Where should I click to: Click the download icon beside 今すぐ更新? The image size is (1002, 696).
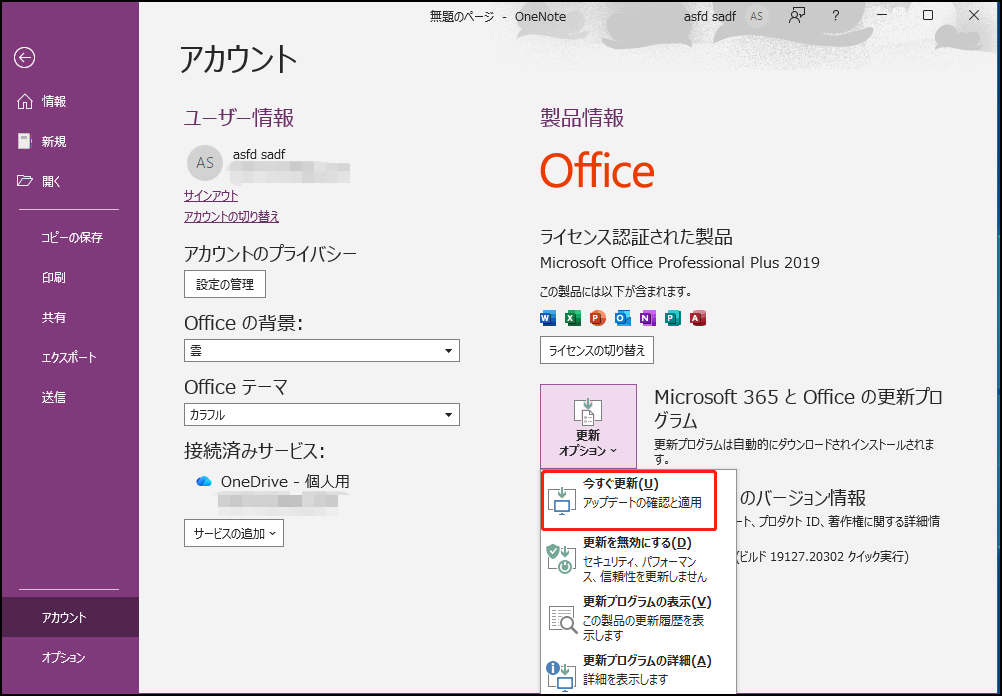(x=562, y=500)
